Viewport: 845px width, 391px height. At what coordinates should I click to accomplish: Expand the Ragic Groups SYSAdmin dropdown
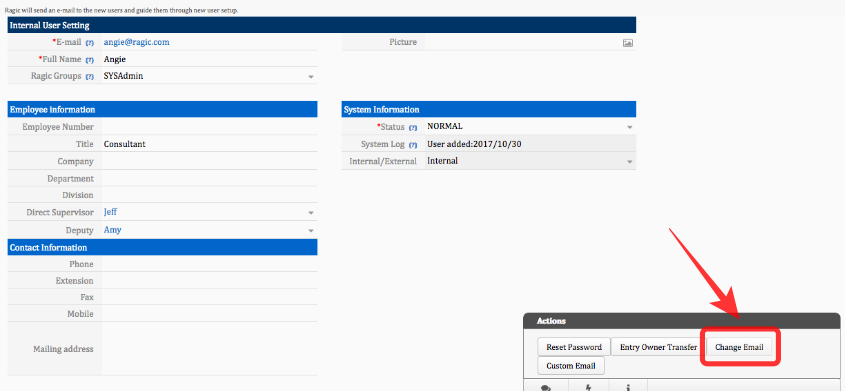[x=311, y=77]
